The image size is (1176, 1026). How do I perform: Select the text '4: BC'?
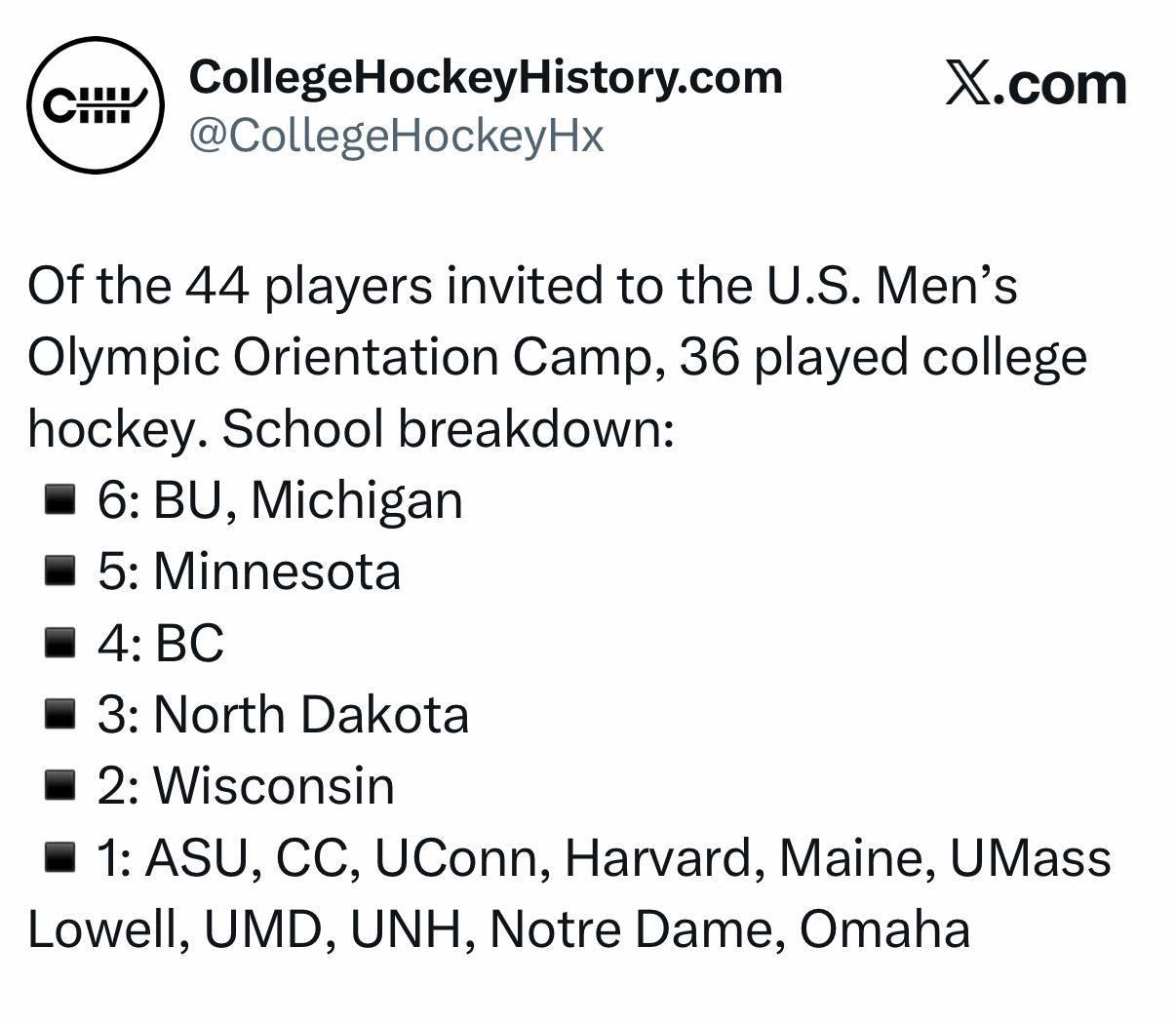pos(161,644)
